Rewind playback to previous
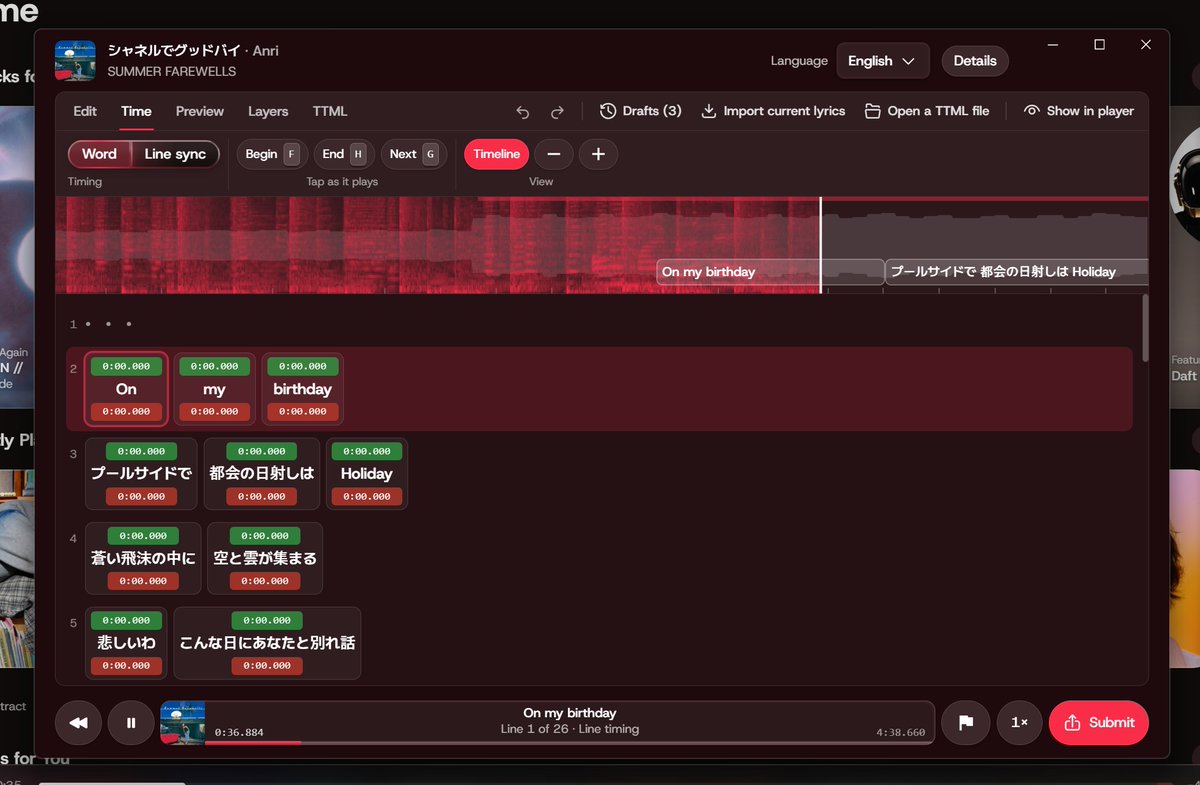The width and height of the screenshot is (1200, 785). [x=78, y=723]
